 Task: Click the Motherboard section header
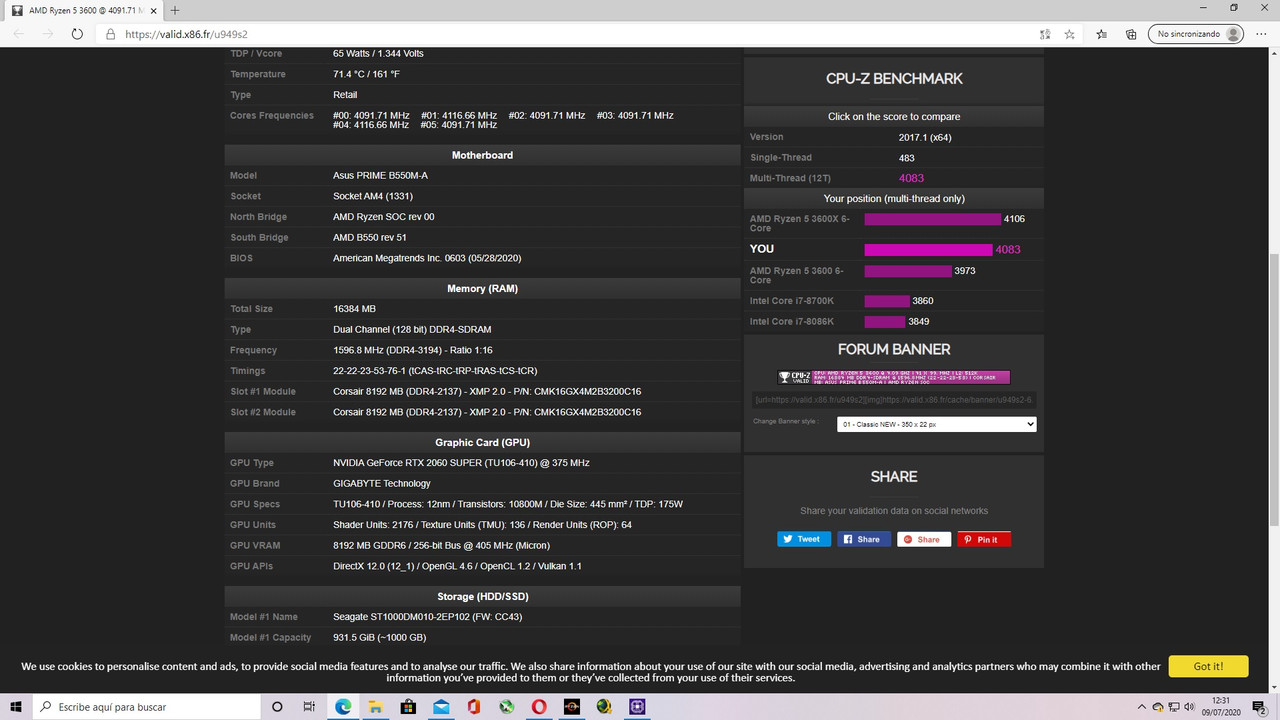tap(482, 155)
